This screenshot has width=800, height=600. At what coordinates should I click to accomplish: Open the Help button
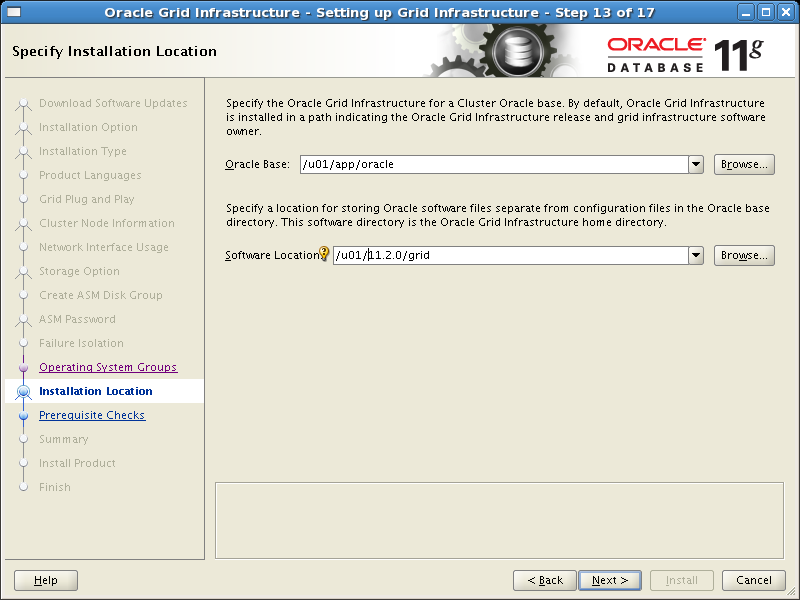pos(46,580)
